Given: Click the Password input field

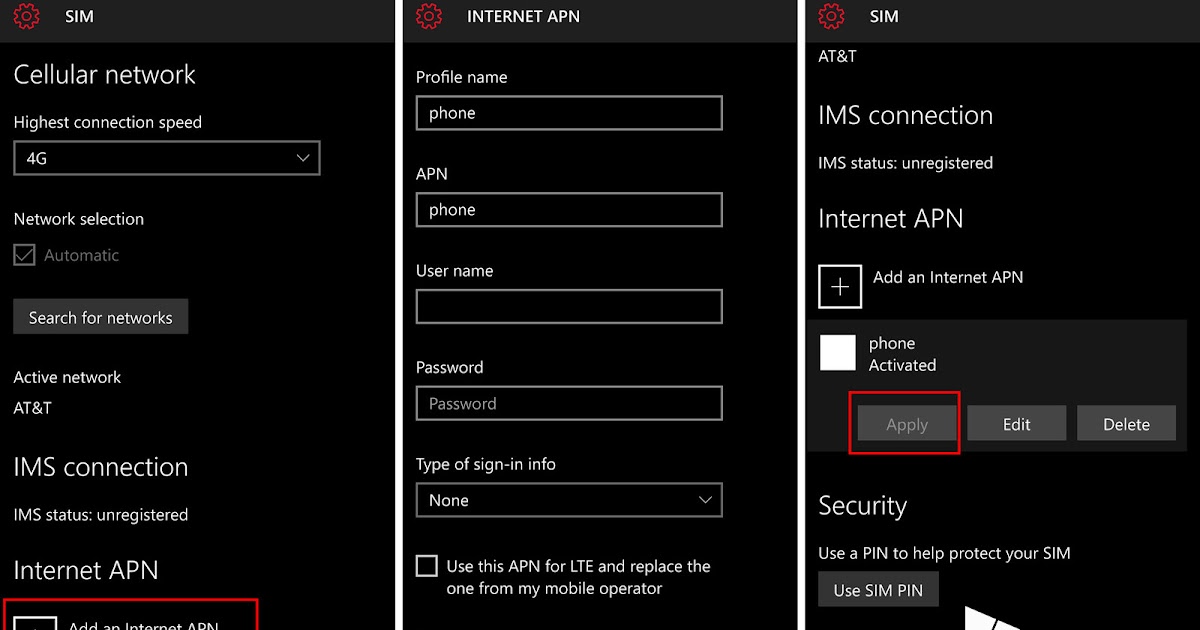Looking at the screenshot, I should (569, 403).
